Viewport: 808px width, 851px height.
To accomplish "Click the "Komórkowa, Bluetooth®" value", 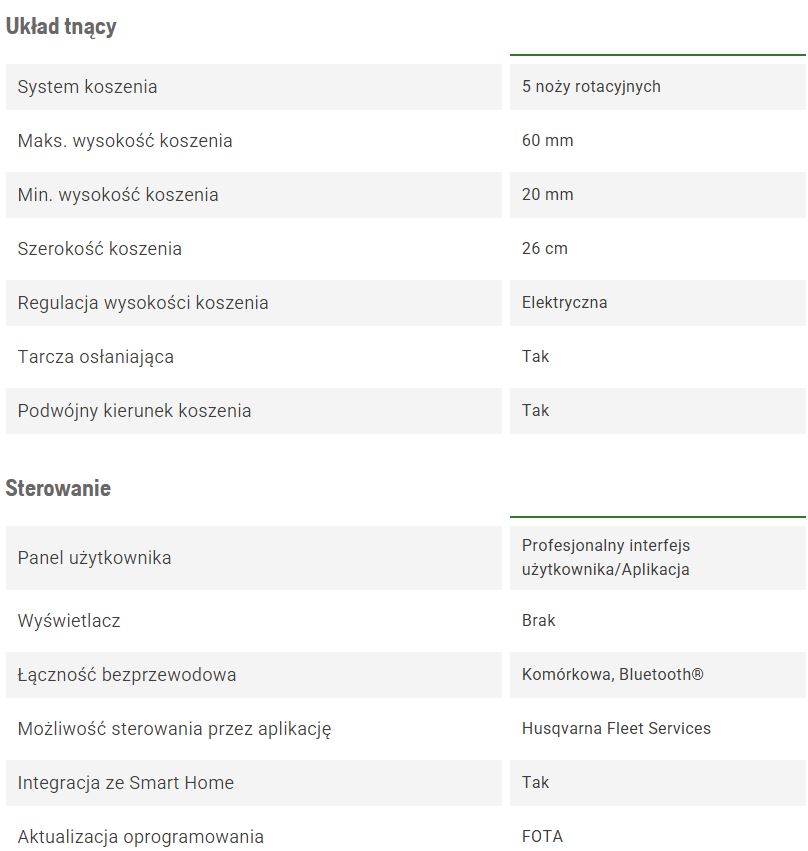I will pyautogui.click(x=613, y=675).
